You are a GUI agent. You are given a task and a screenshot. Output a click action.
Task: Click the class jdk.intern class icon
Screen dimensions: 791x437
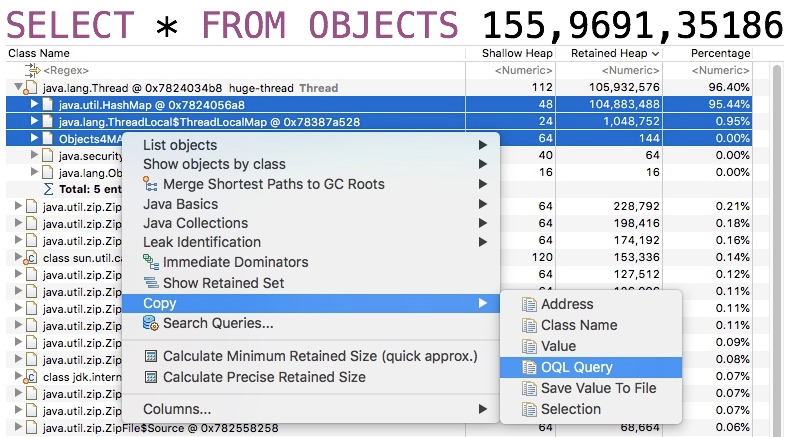(x=31, y=377)
